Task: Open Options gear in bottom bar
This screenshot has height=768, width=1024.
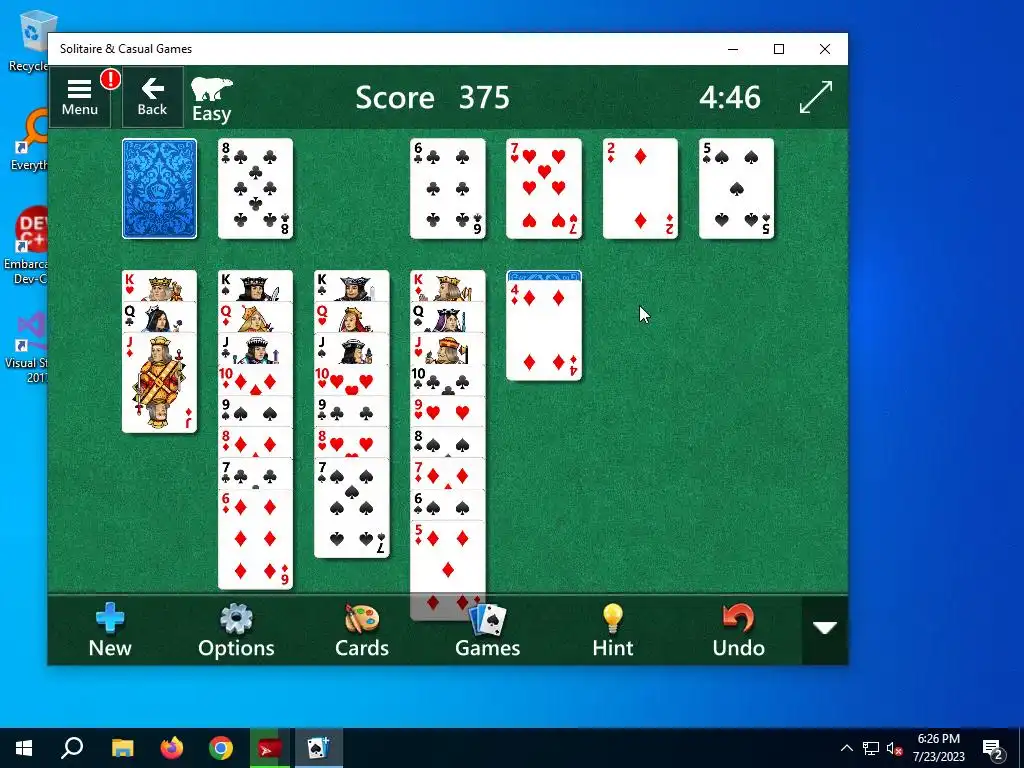Action: tap(236, 630)
